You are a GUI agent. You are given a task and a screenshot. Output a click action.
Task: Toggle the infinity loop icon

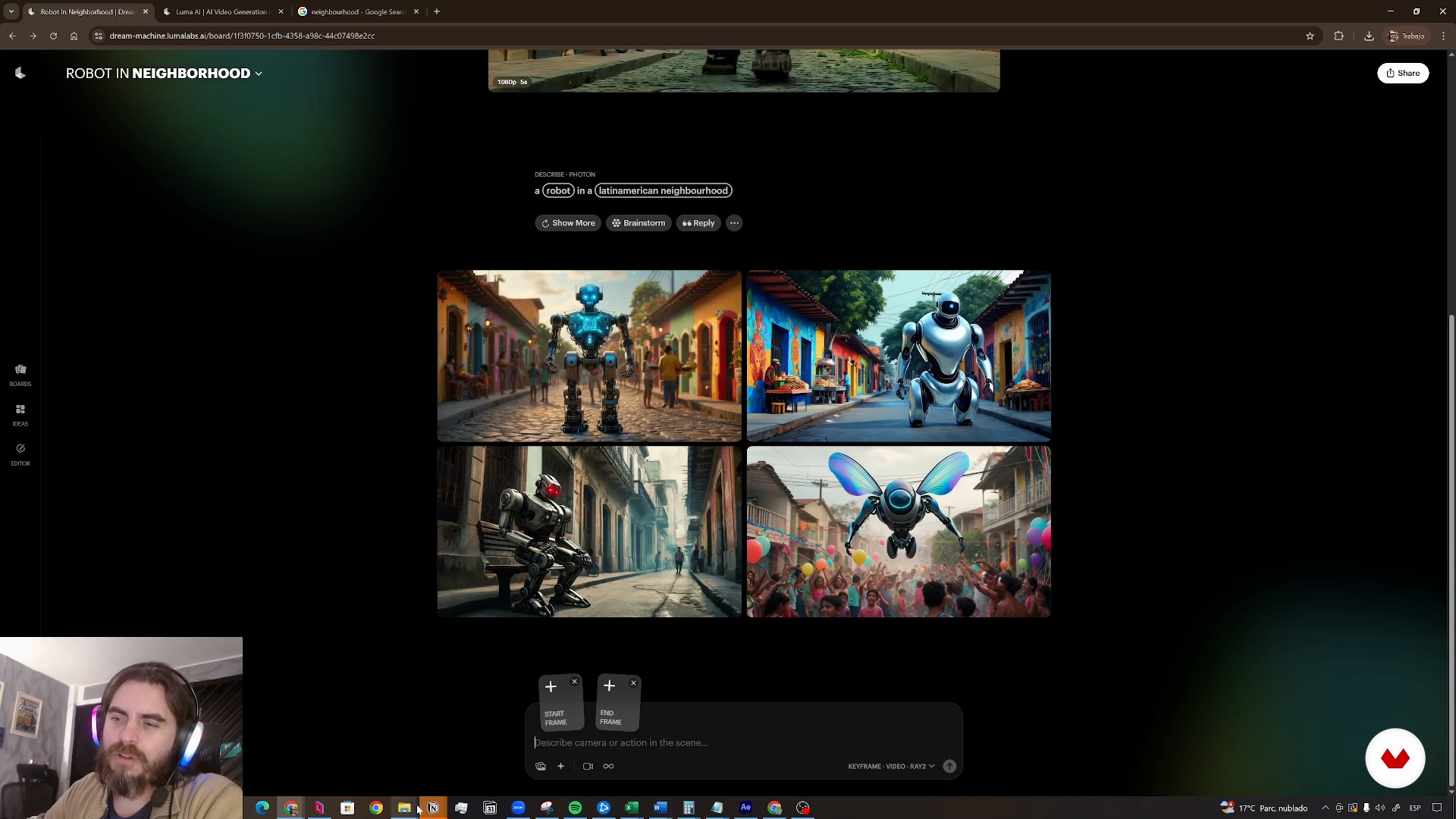tap(608, 767)
